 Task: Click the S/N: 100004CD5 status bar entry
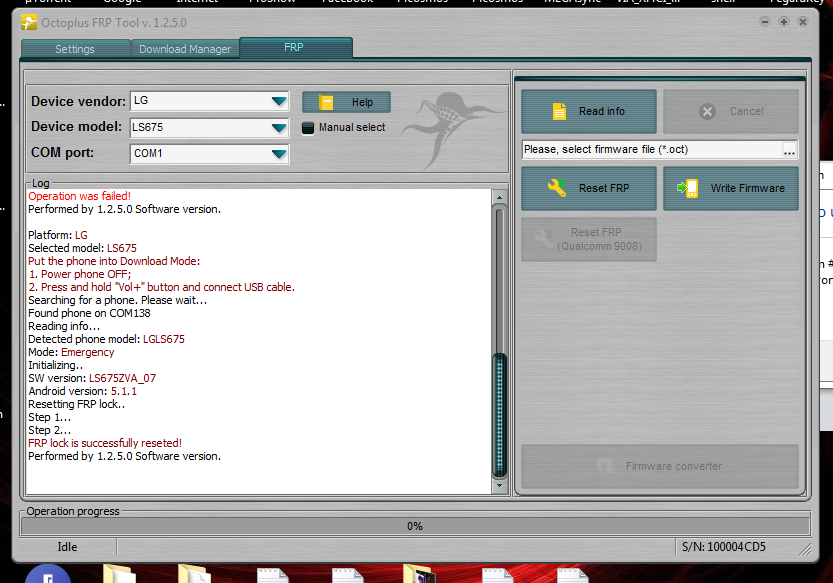pos(724,547)
